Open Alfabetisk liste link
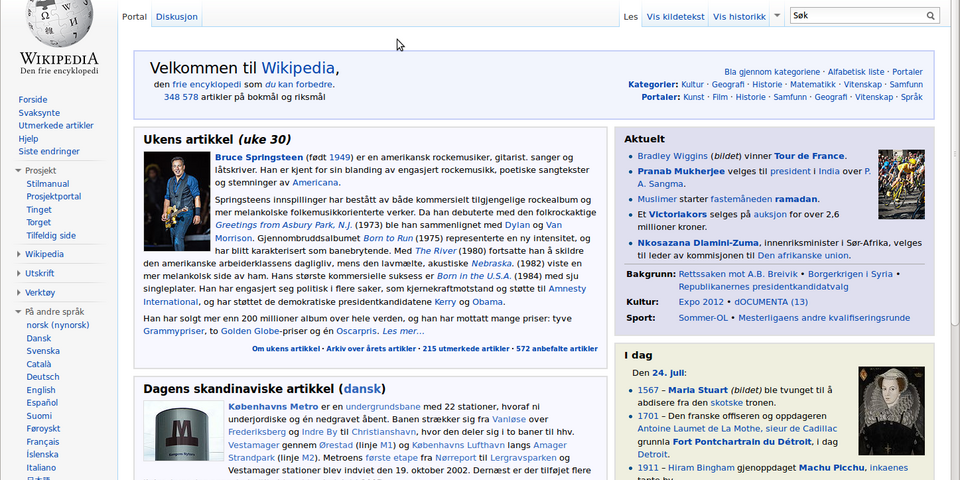The image size is (960, 480). (x=856, y=72)
